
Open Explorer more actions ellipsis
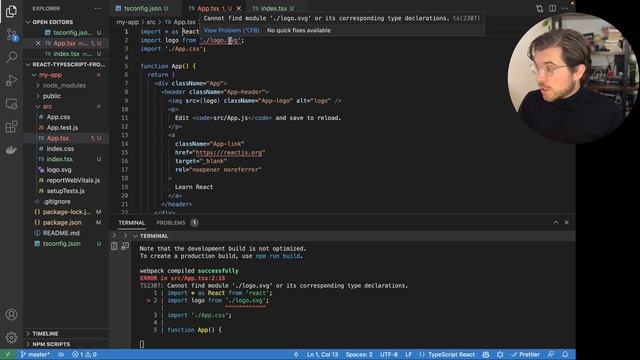(98, 8)
